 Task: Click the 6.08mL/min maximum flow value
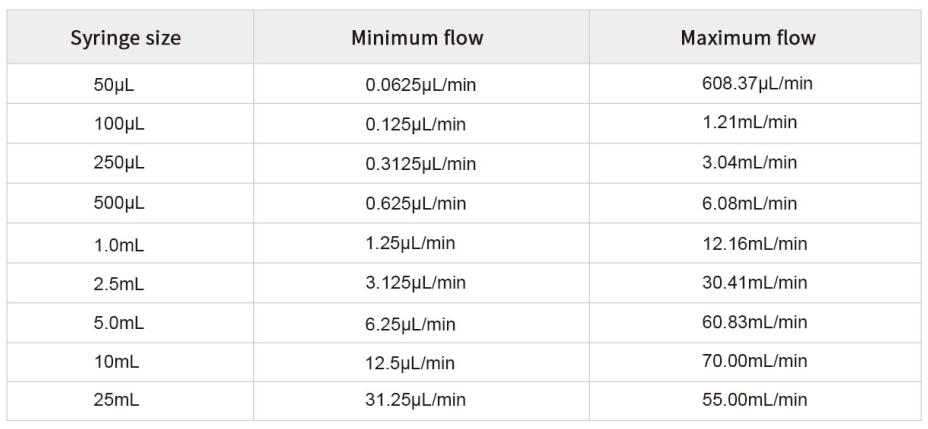pos(750,203)
